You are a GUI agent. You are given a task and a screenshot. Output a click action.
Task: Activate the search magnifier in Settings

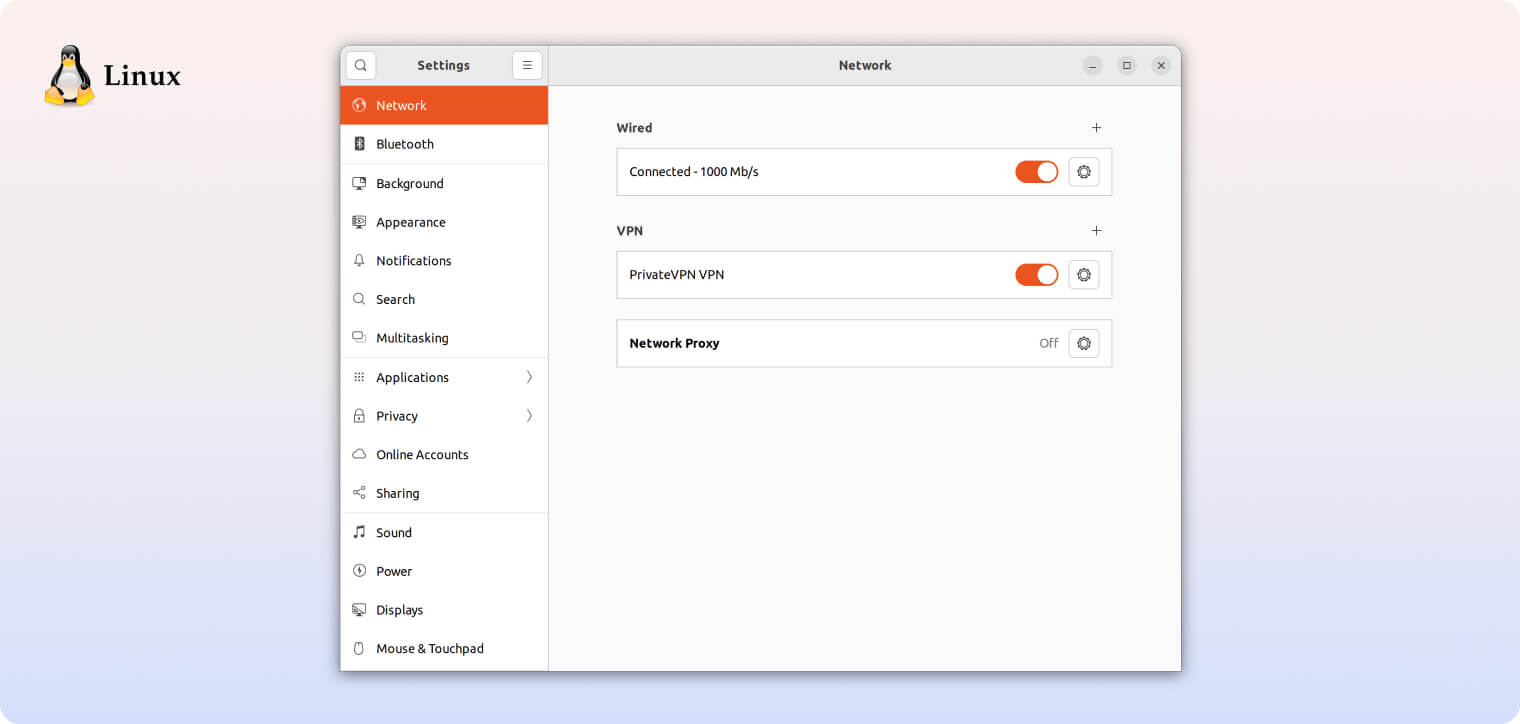(360, 64)
